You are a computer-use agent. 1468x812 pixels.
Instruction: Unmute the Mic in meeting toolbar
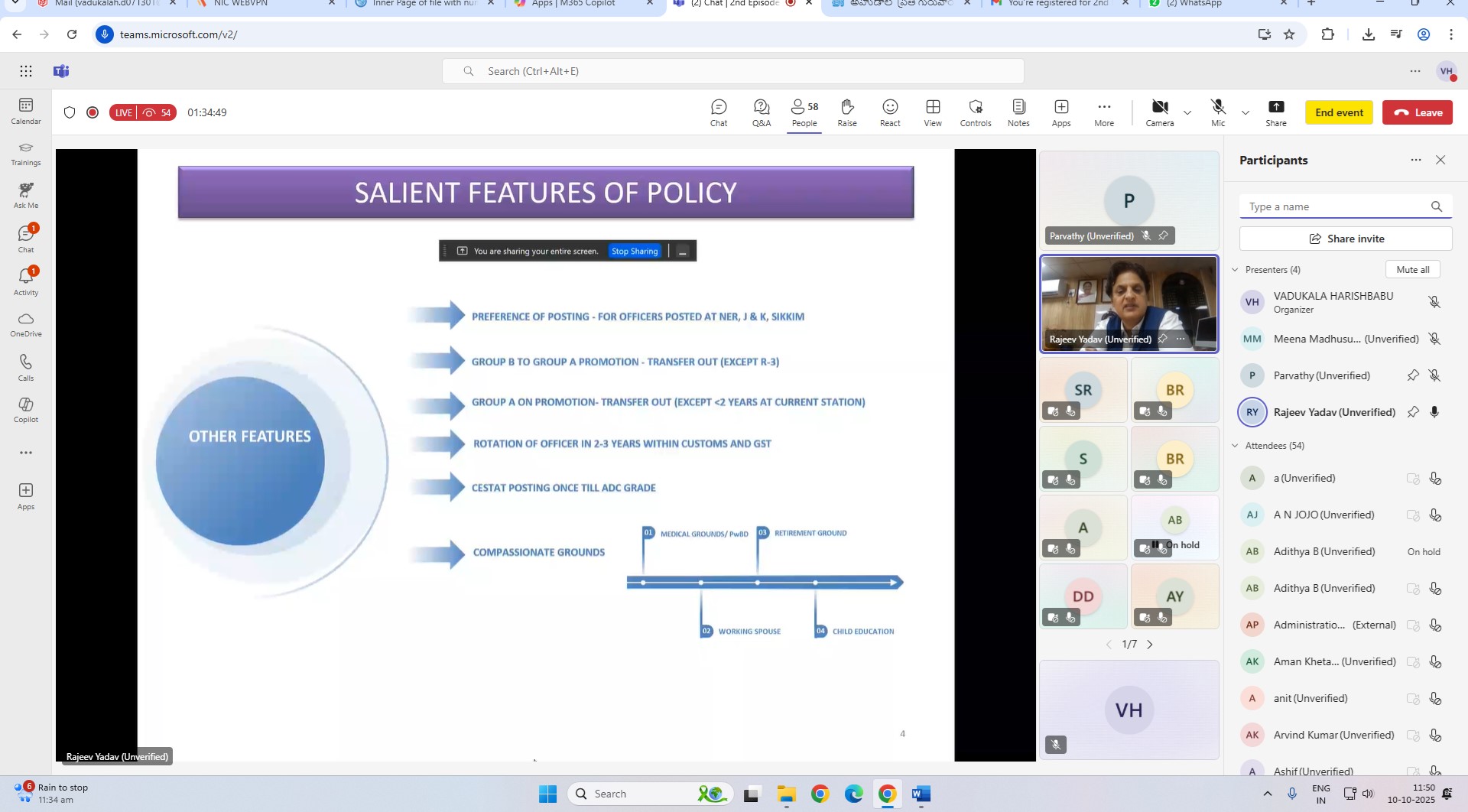point(1218,112)
